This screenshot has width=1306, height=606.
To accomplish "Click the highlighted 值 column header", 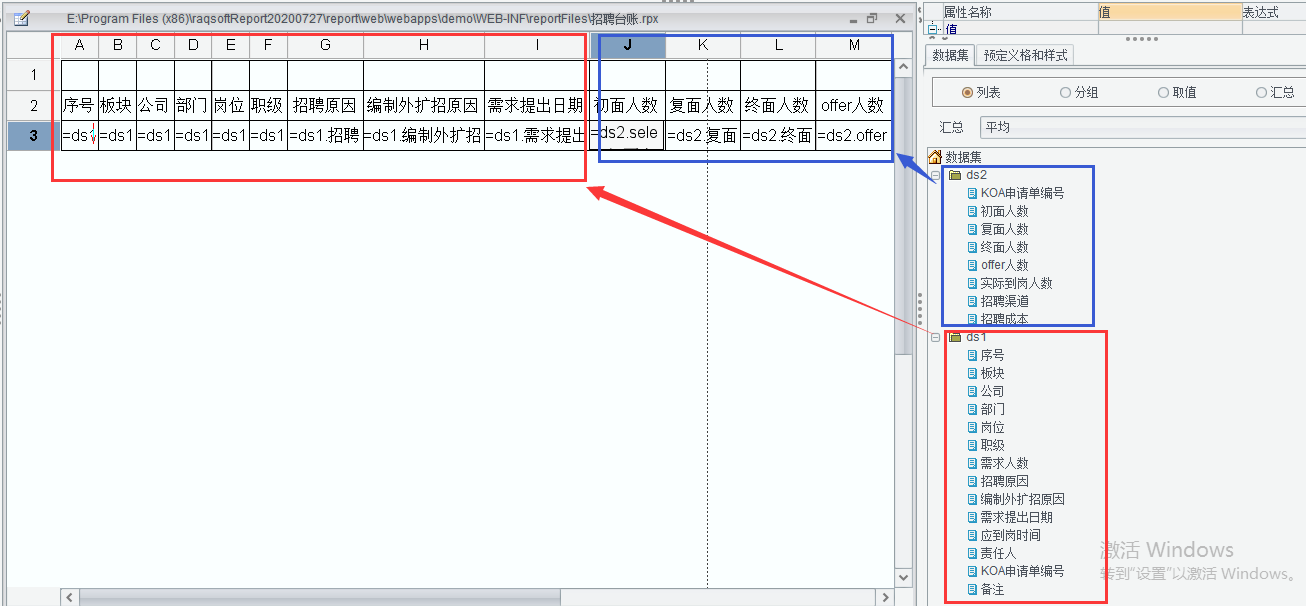I will pos(1169,12).
